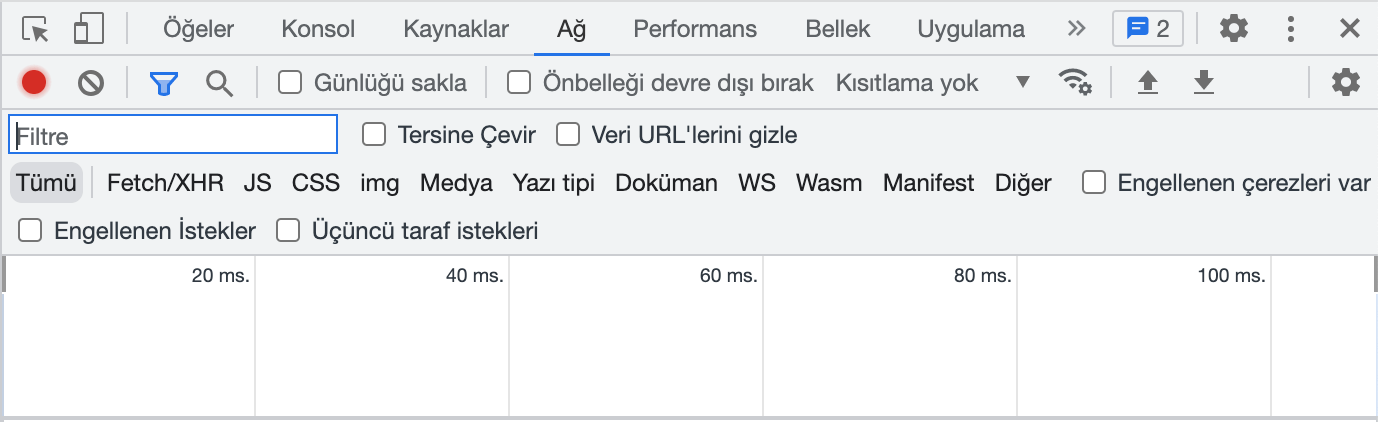This screenshot has height=422, width=1378.
Task: Click the import HAR upload arrow icon
Action: [x=1148, y=82]
